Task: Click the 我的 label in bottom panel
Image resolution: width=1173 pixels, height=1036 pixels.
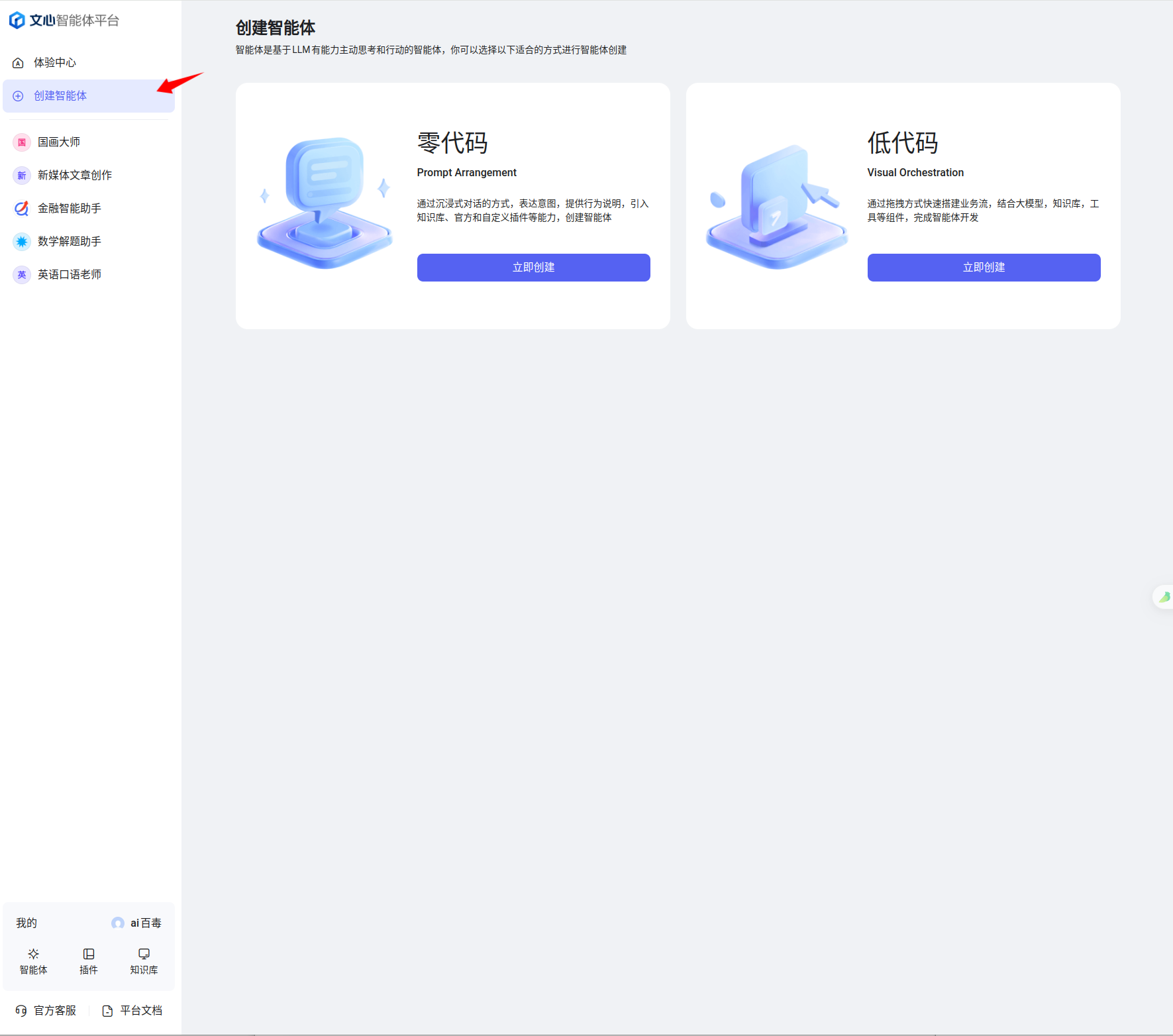Action: pyautogui.click(x=26, y=923)
